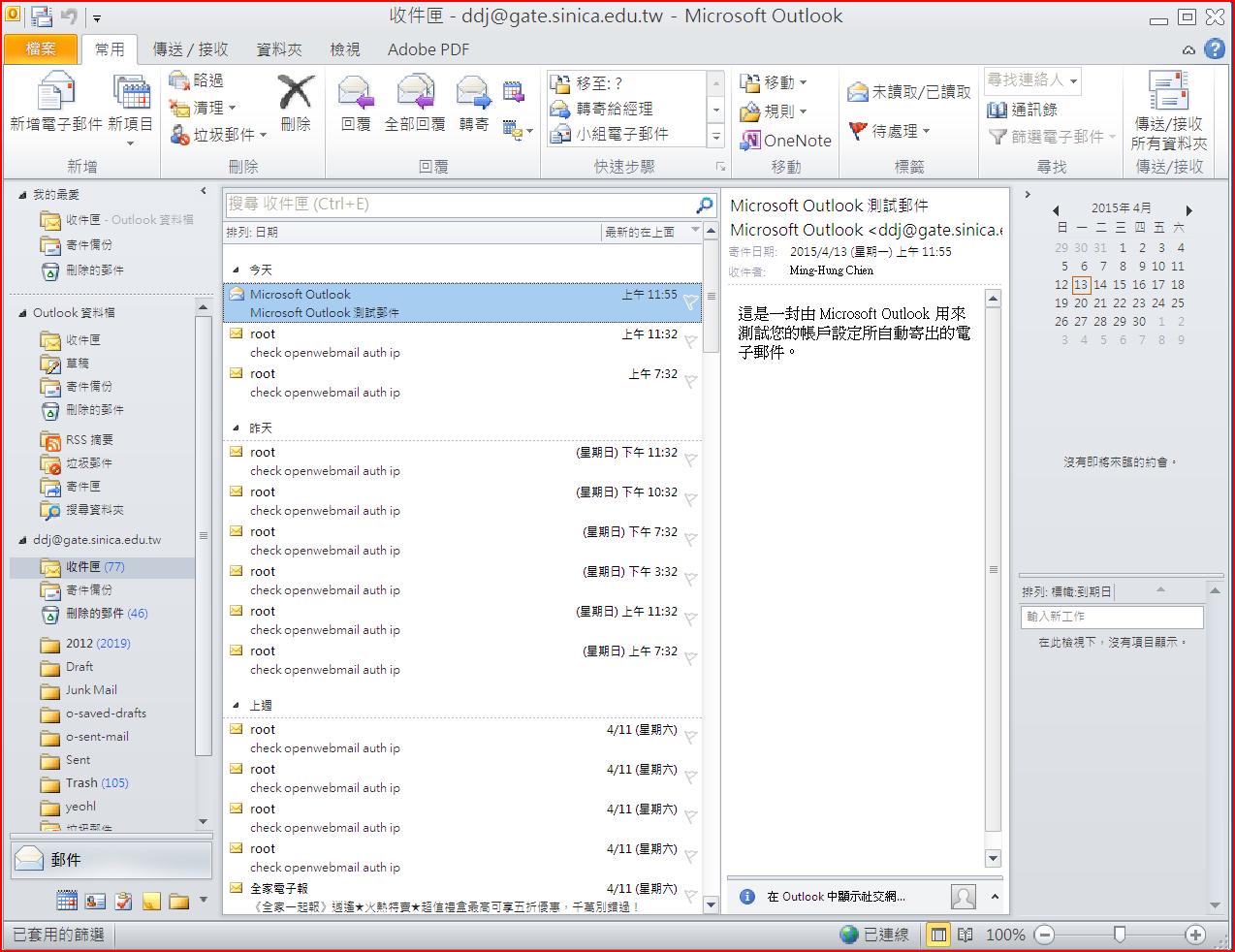Flag the (星期日) 下午 10:32 root message
Image resolution: width=1235 pixels, height=952 pixels.
[x=690, y=500]
